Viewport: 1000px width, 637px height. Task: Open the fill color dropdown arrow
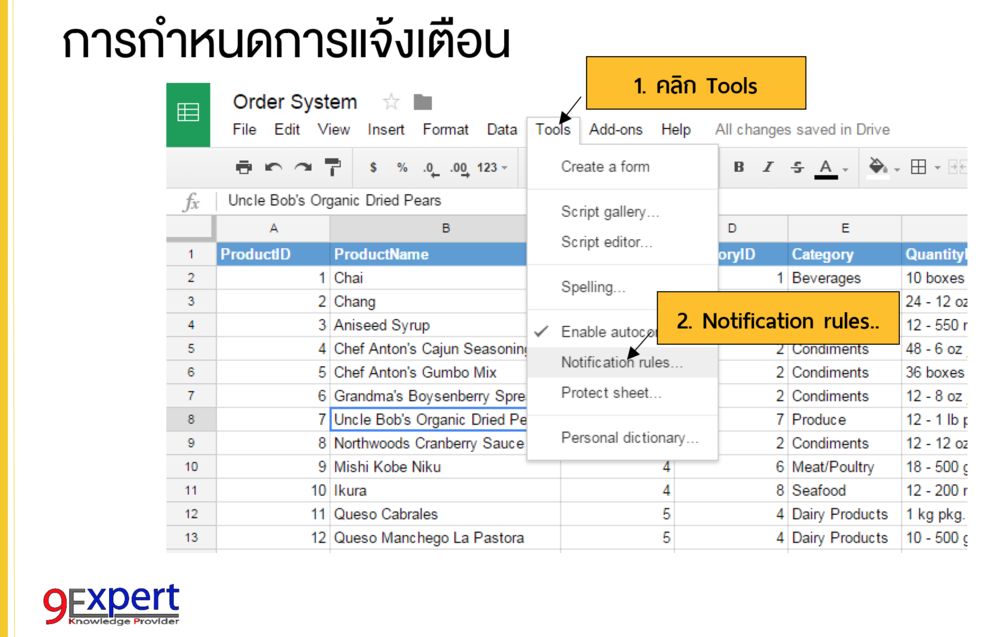[x=897, y=168]
